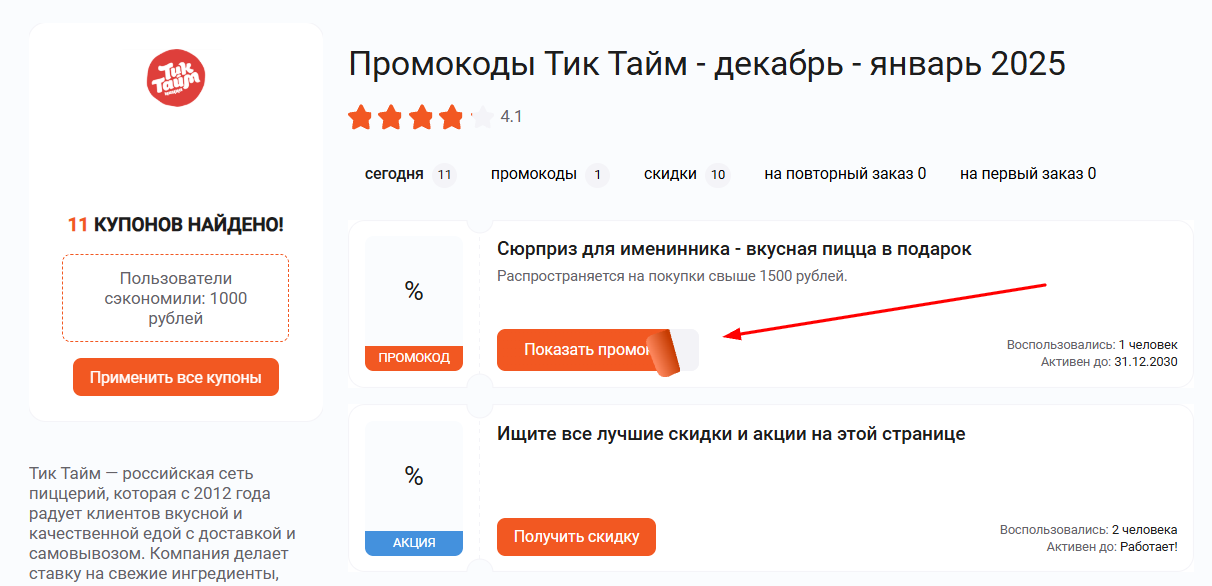Select the first star in the rating
1212x586 pixels.
(x=361, y=117)
